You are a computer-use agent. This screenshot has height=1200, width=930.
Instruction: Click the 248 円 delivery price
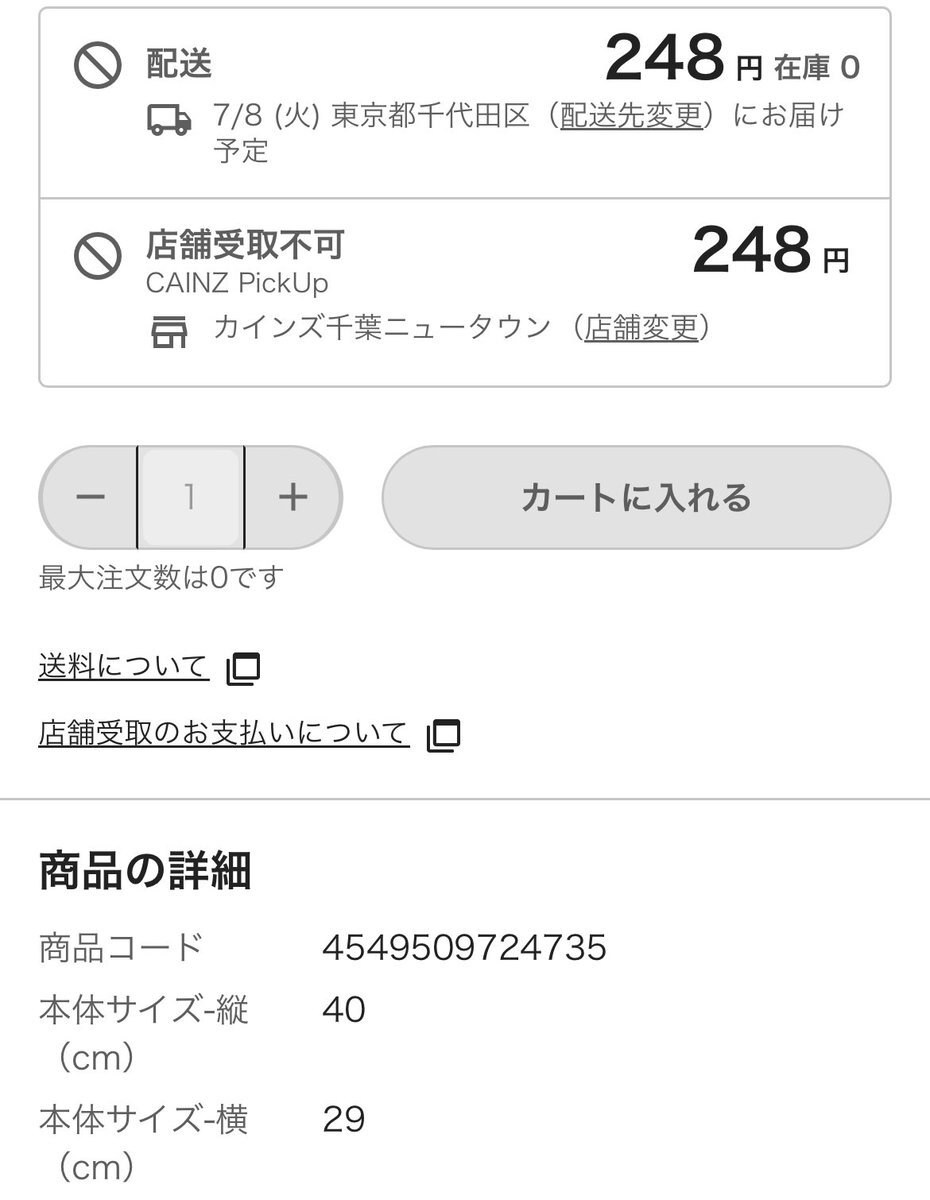tap(683, 58)
